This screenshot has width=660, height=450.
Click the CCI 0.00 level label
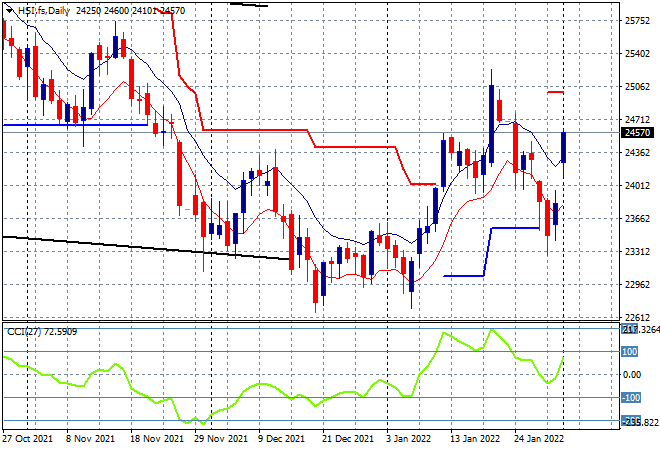coord(631,375)
